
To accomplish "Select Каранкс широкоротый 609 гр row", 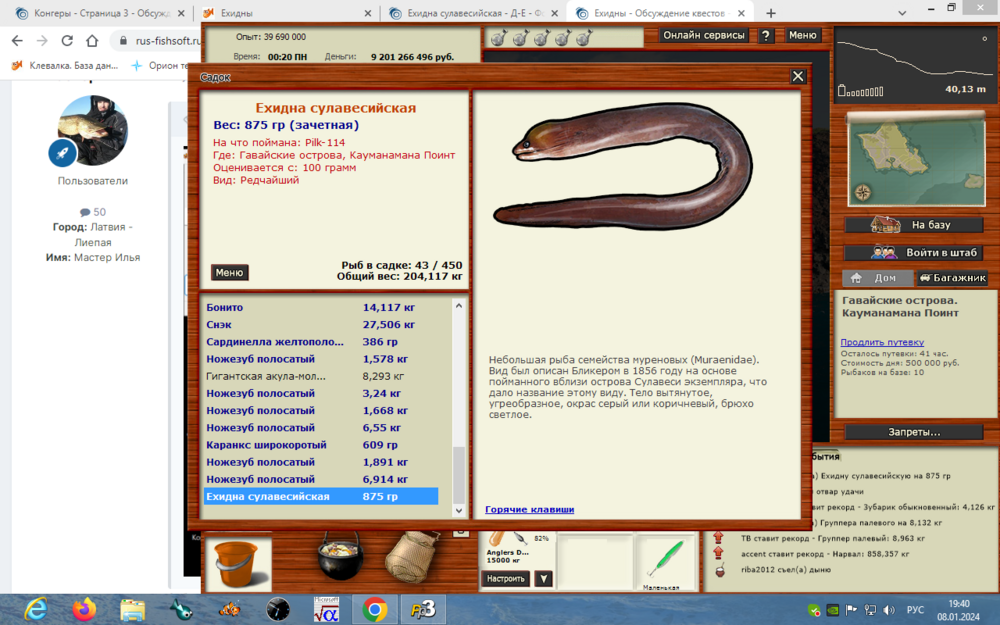I will pyautogui.click(x=321, y=445).
